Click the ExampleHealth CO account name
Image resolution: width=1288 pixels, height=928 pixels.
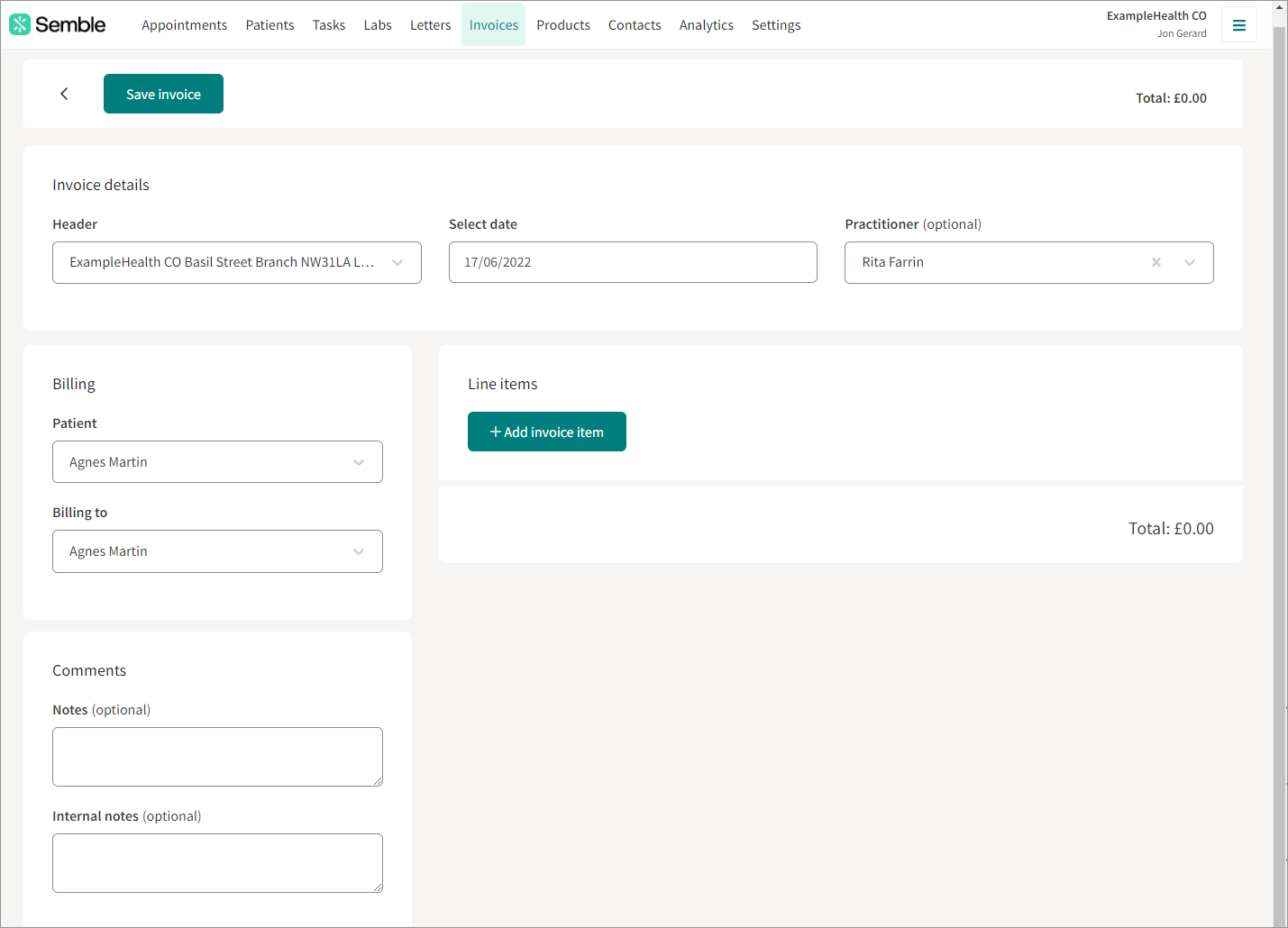1156,16
